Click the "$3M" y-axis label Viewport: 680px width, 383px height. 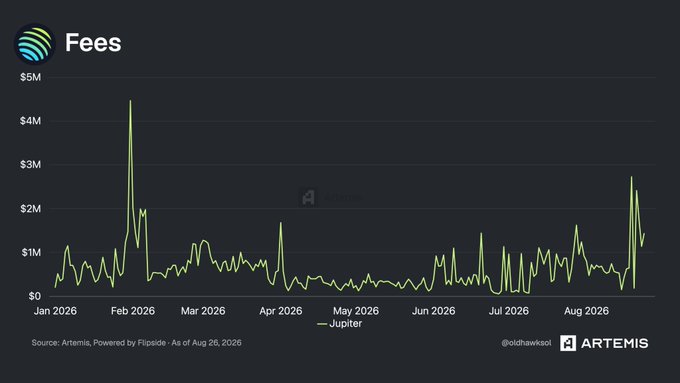pyautogui.click(x=30, y=165)
